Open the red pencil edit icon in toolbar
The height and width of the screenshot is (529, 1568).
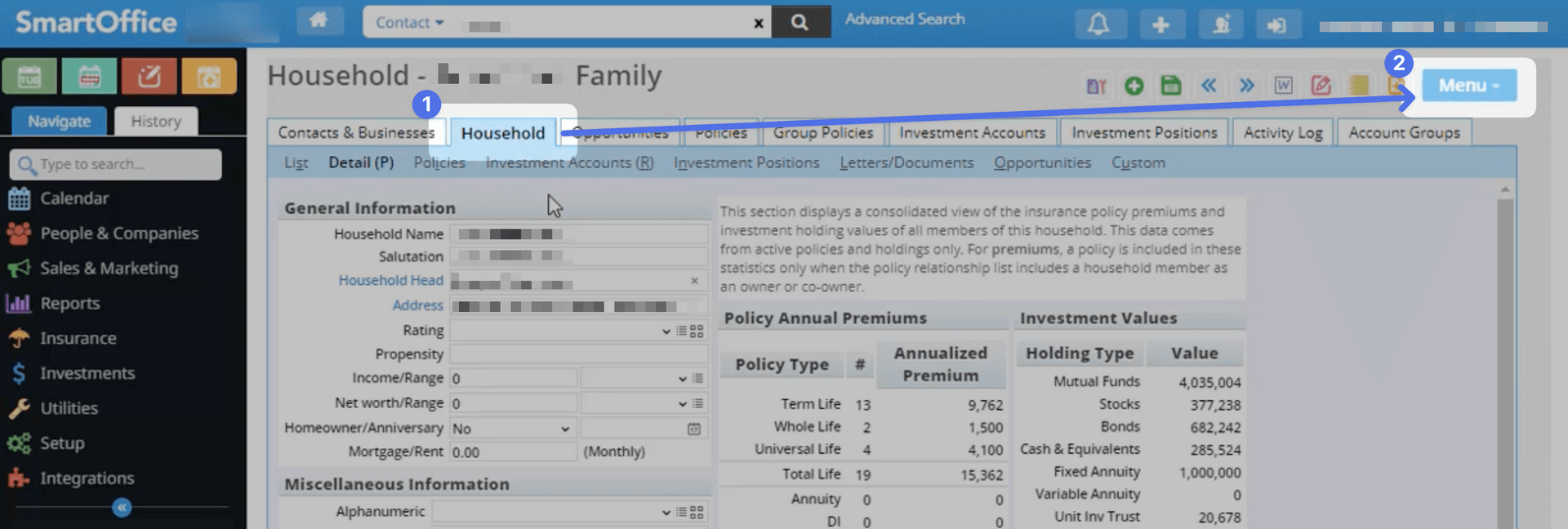(x=1321, y=86)
